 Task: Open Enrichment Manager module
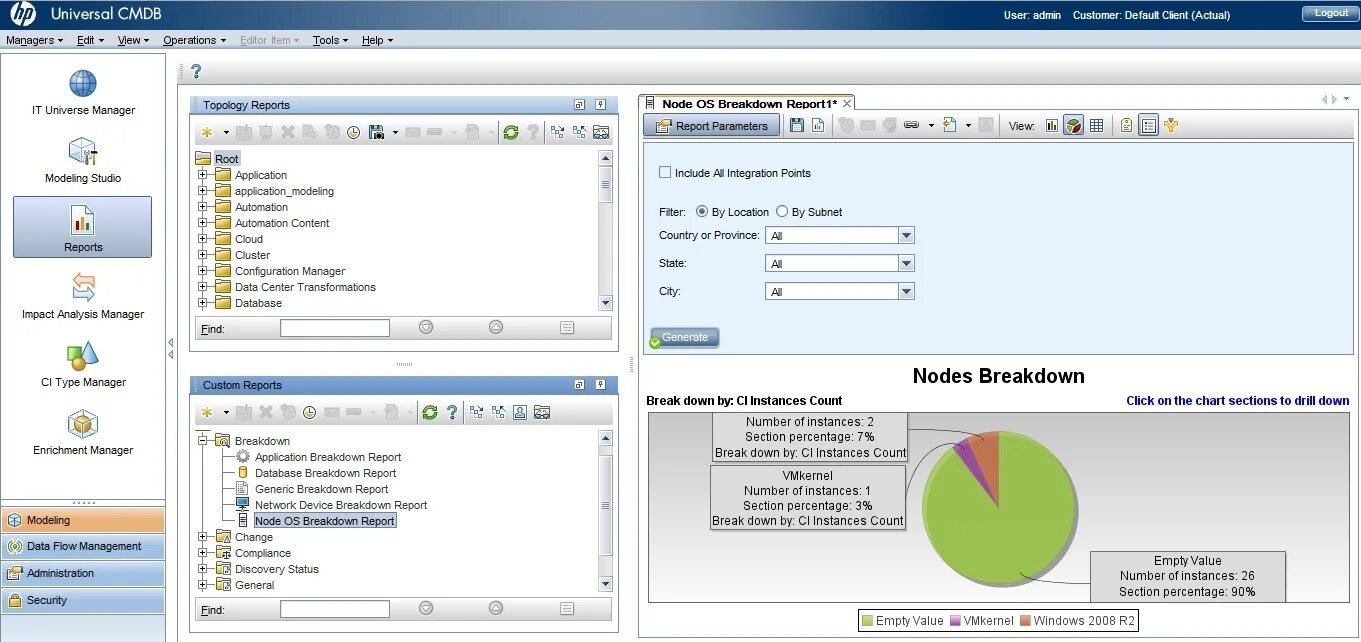[83, 432]
